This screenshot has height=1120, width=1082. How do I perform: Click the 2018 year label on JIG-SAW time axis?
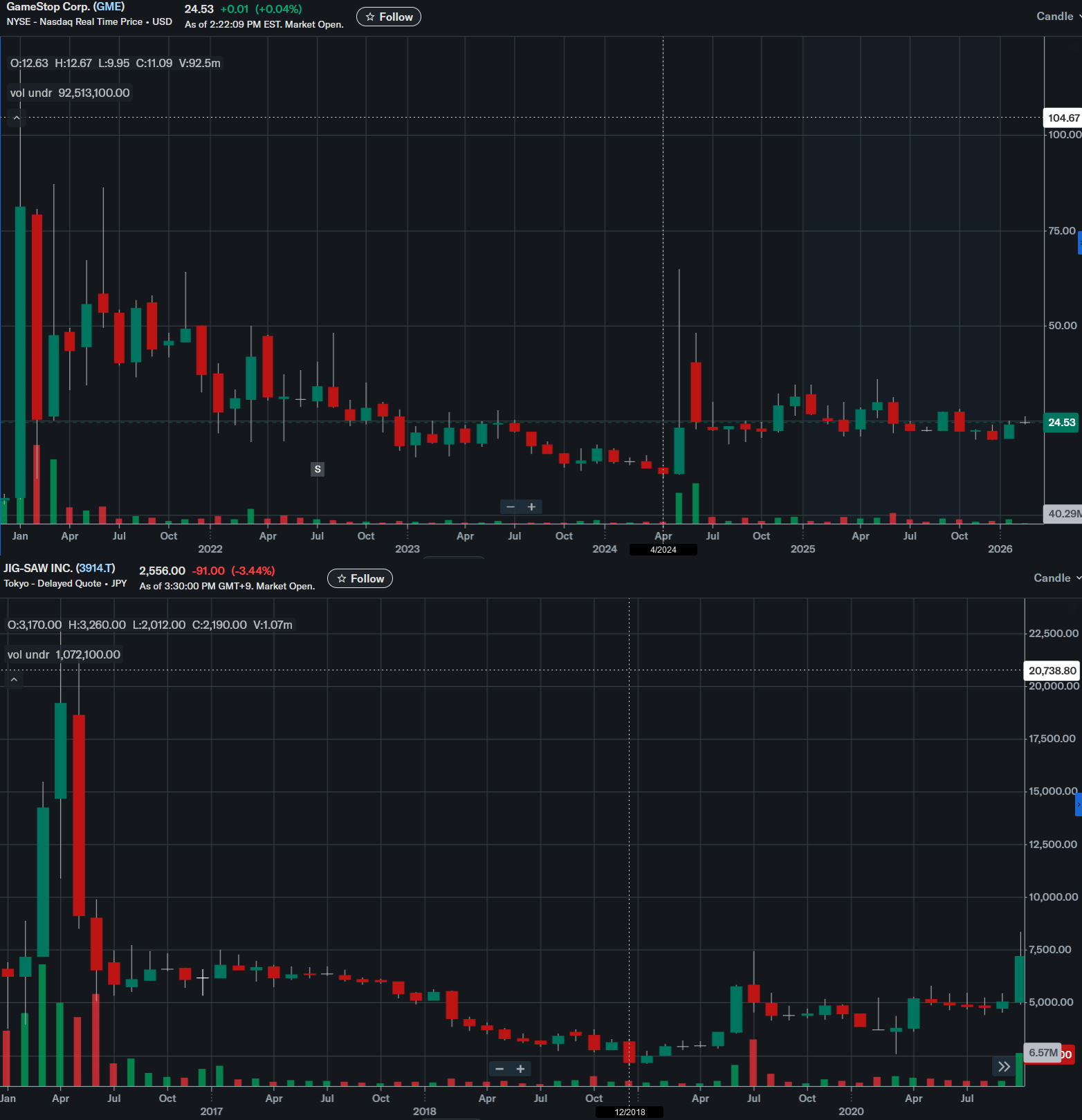[x=425, y=1111]
